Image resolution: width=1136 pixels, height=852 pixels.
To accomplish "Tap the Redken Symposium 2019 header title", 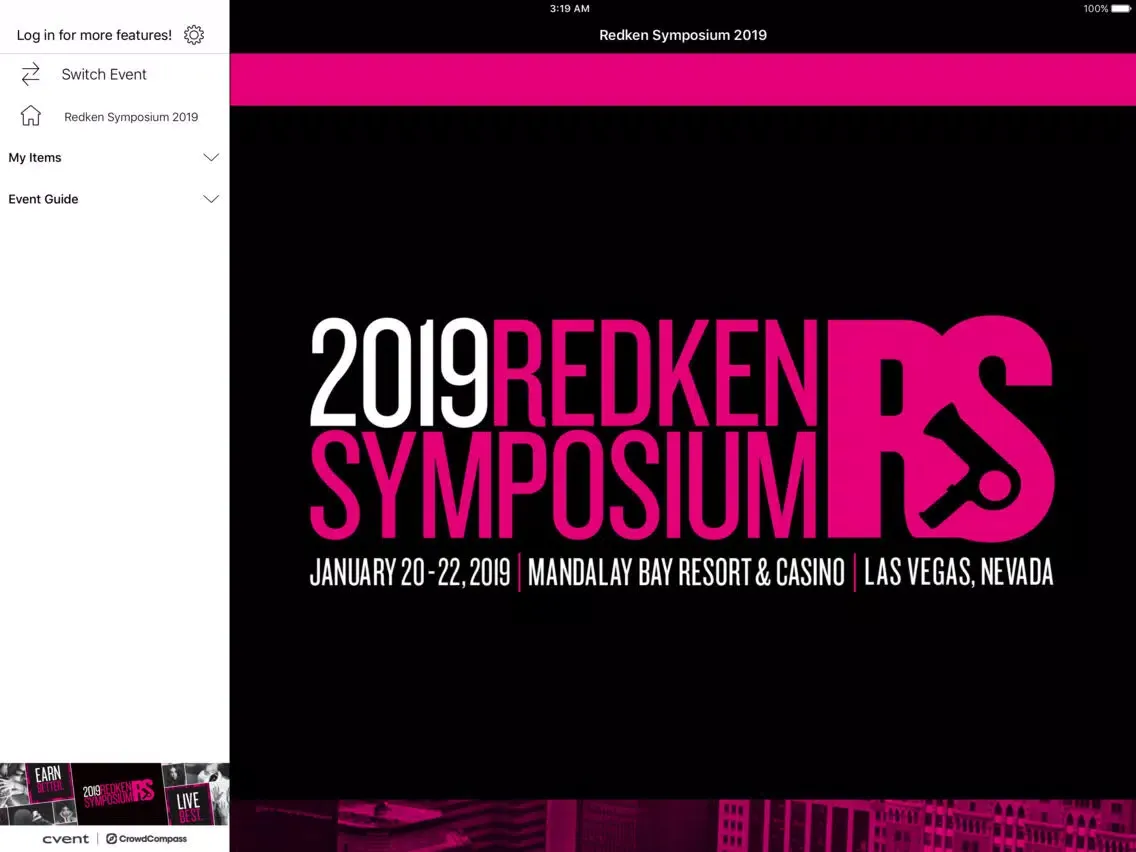I will [682, 35].
